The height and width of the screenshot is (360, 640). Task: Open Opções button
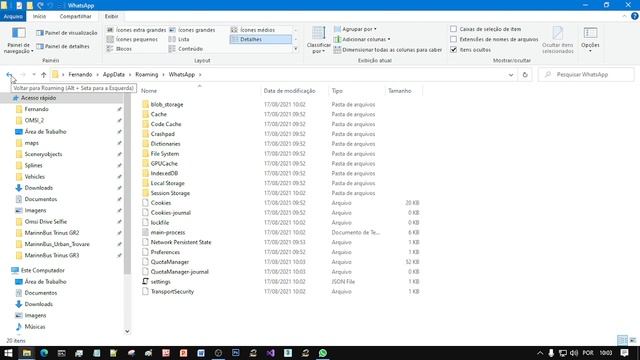point(590,40)
